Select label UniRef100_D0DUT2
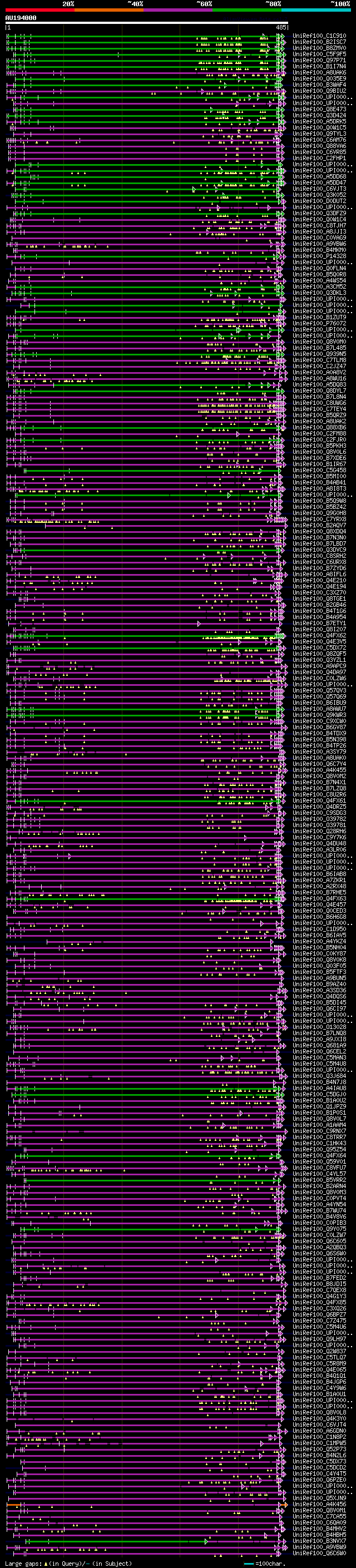The width and height of the screenshot is (356, 1568). pyautogui.click(x=319, y=201)
